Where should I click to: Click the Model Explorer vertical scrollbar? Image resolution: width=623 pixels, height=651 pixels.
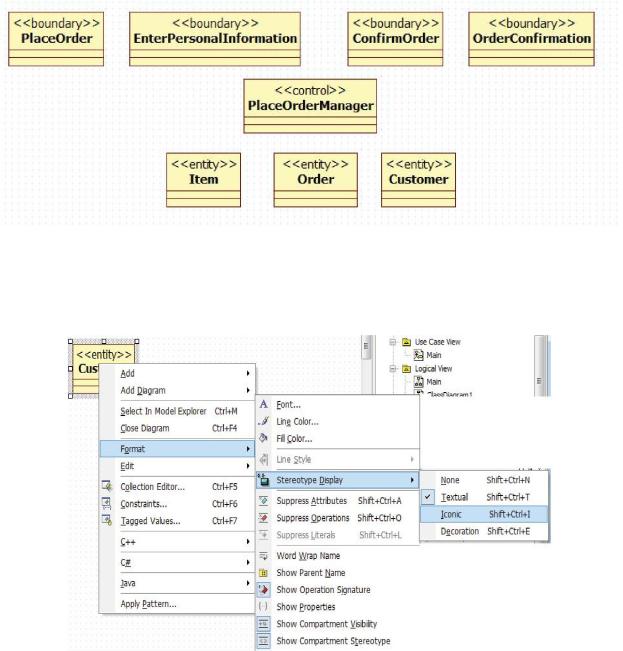tap(540, 365)
